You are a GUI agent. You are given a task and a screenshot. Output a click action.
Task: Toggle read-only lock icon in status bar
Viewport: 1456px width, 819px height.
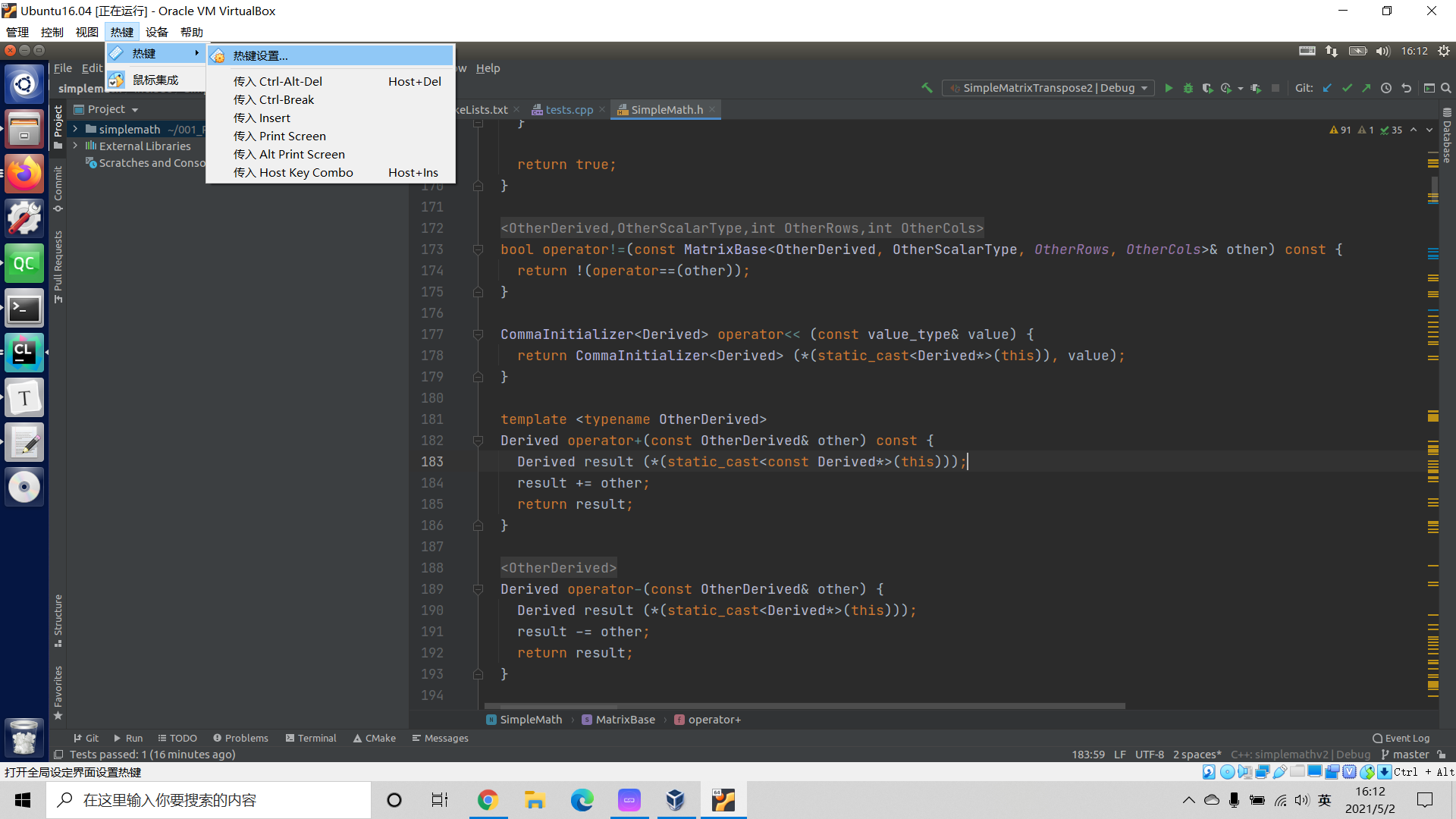pos(1442,755)
